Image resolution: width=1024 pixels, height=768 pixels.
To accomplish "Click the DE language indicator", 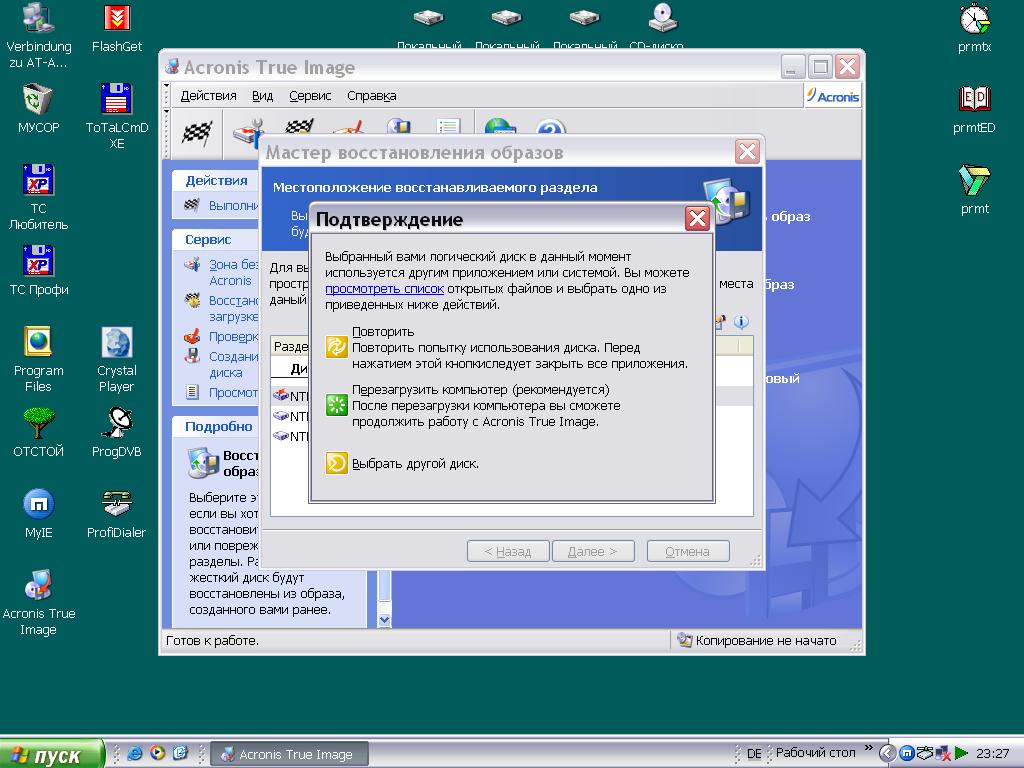I will point(754,754).
